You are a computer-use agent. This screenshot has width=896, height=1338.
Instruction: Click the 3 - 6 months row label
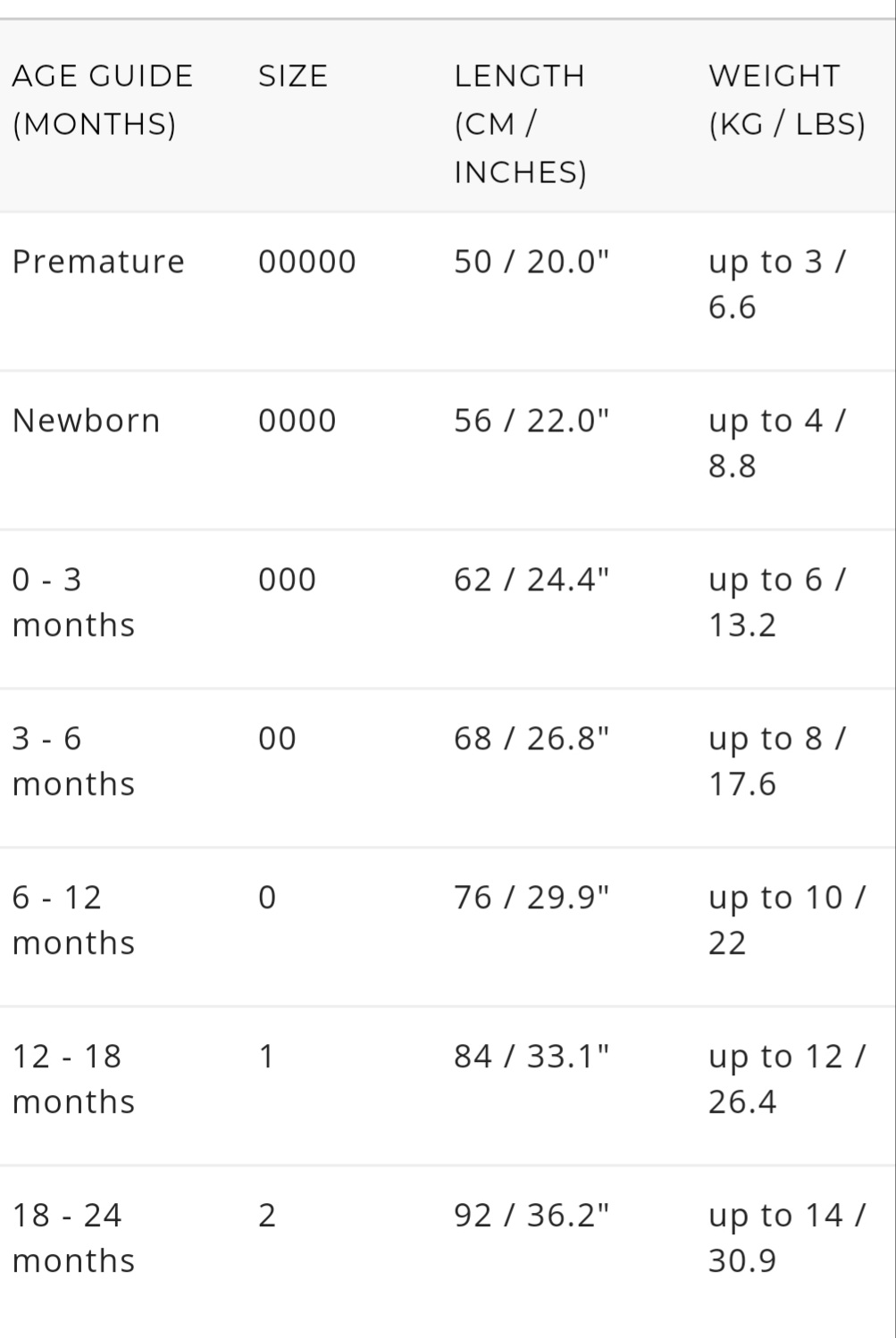[73, 761]
